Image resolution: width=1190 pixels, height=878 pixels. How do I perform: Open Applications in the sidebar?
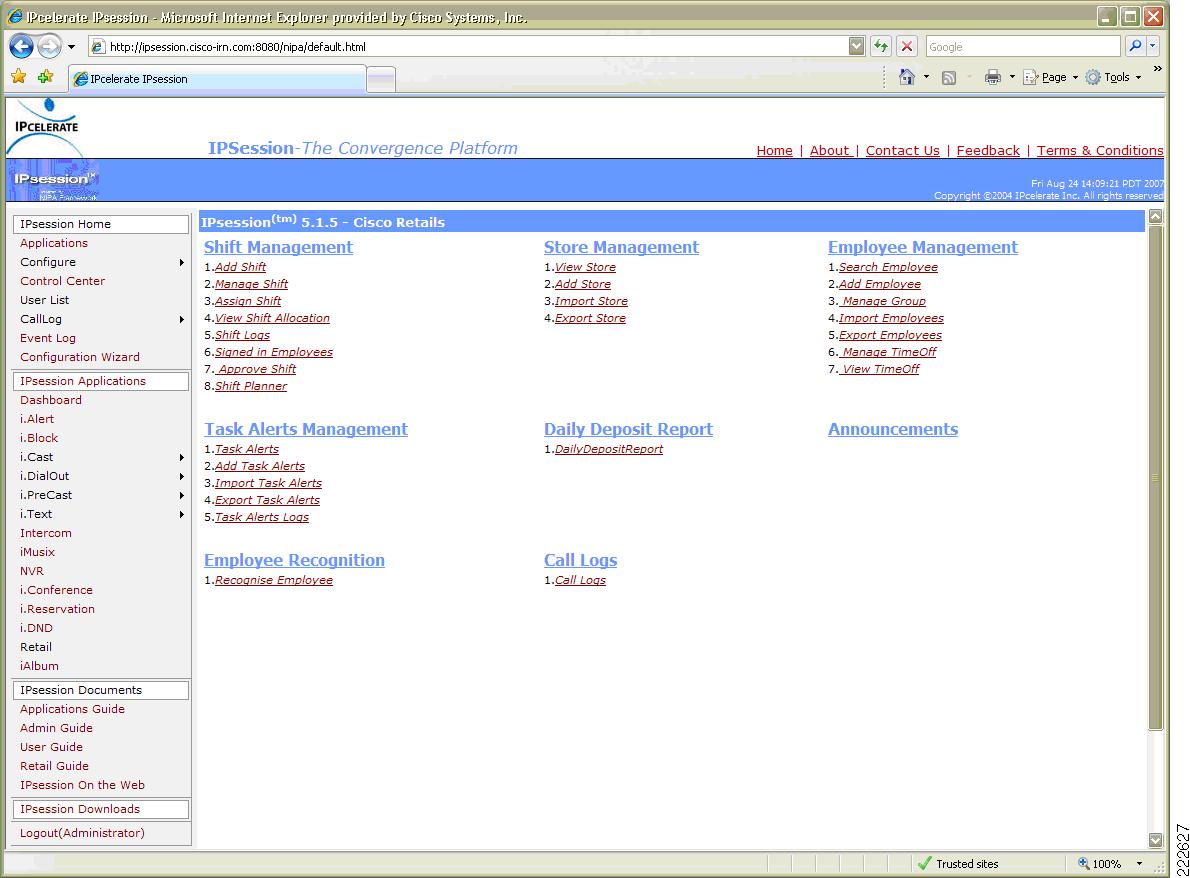(x=54, y=243)
